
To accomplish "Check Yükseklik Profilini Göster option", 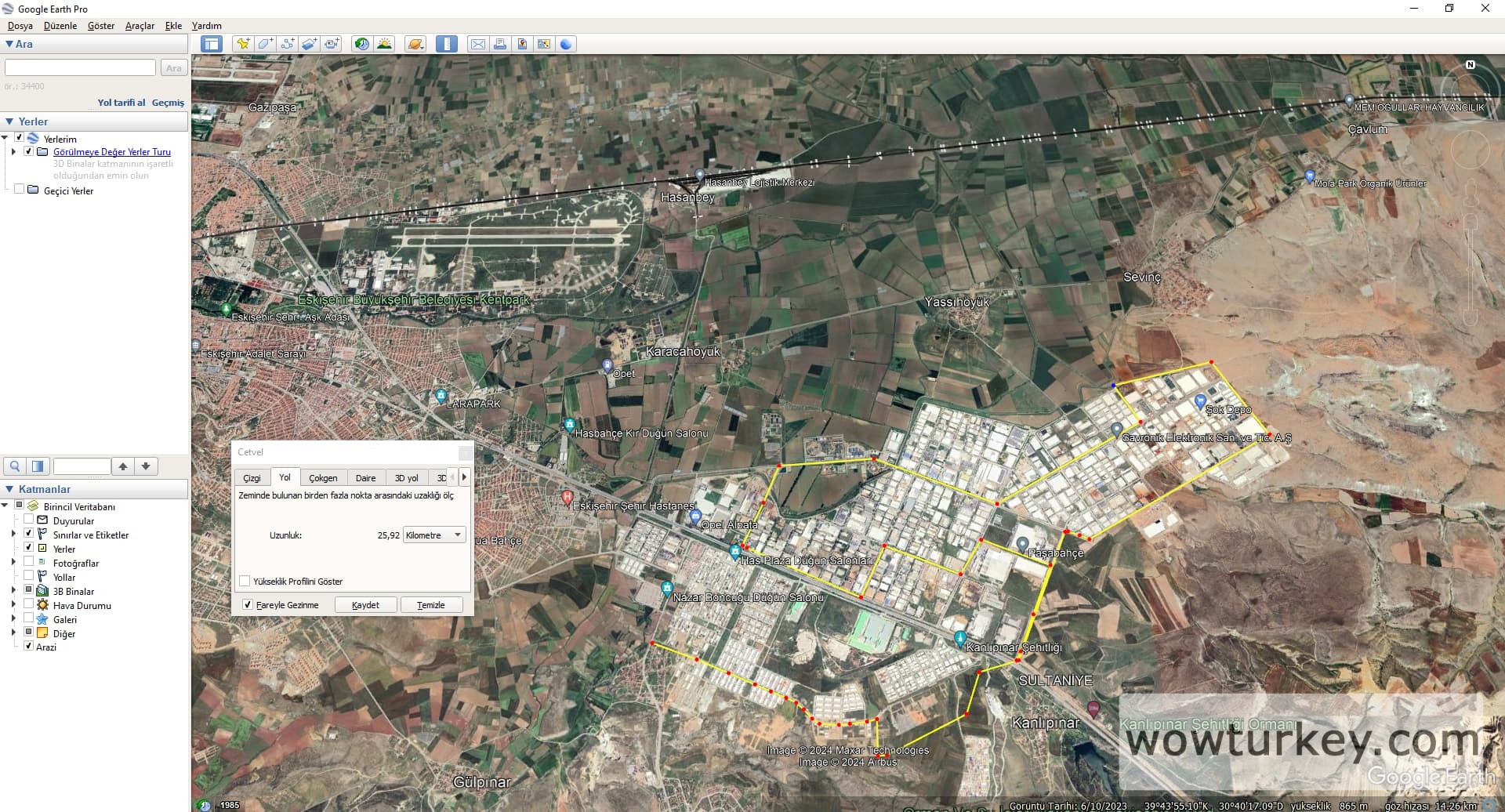I will (245, 581).
